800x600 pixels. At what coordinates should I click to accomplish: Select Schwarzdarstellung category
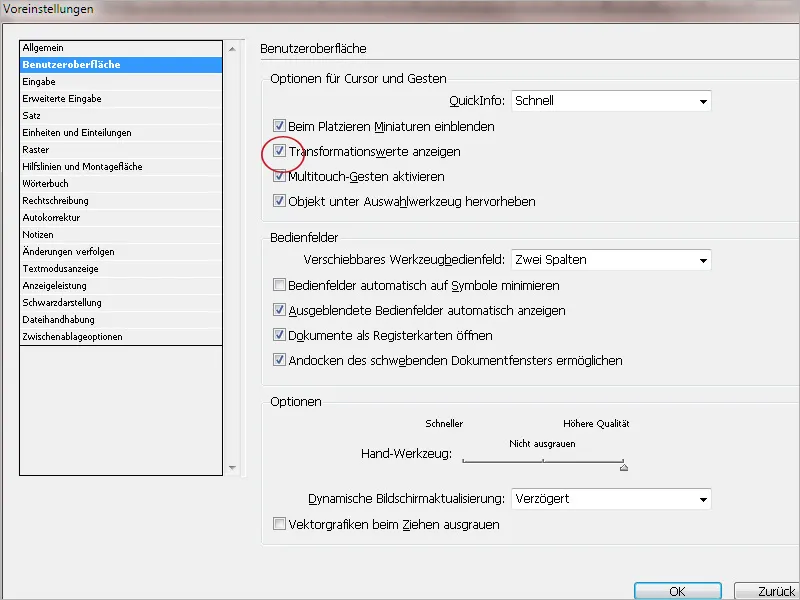click(x=121, y=303)
